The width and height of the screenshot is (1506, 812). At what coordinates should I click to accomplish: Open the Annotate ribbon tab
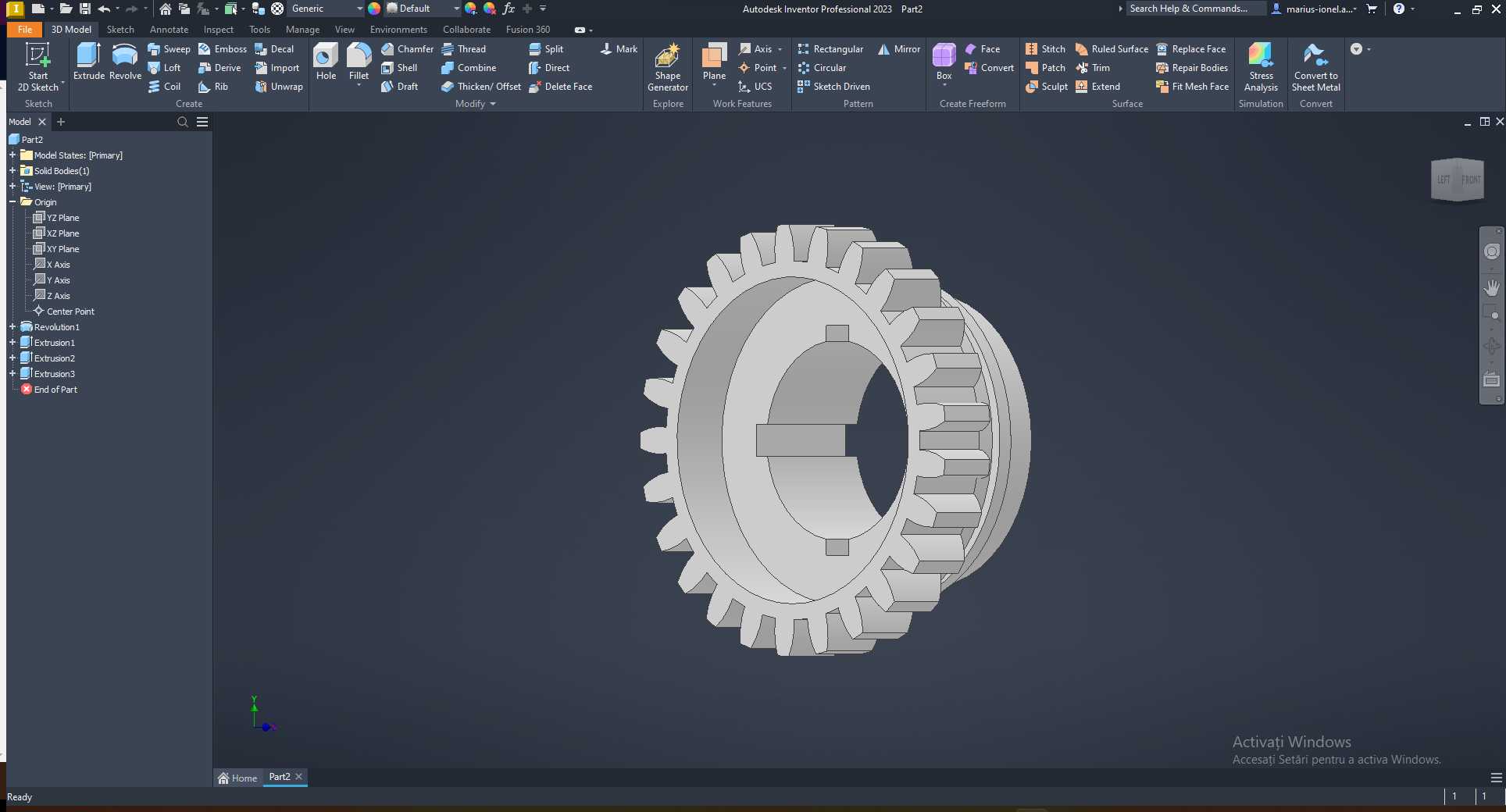(x=169, y=30)
